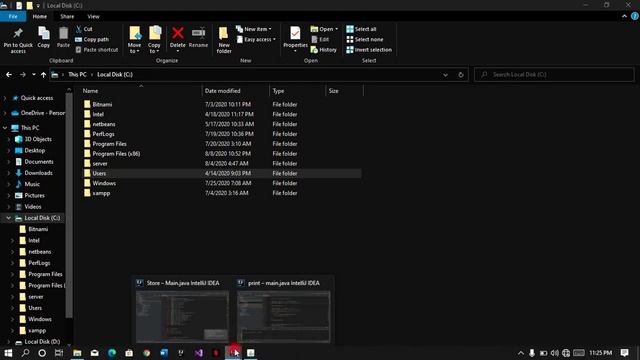Click Select all

pyautogui.click(x=361, y=29)
